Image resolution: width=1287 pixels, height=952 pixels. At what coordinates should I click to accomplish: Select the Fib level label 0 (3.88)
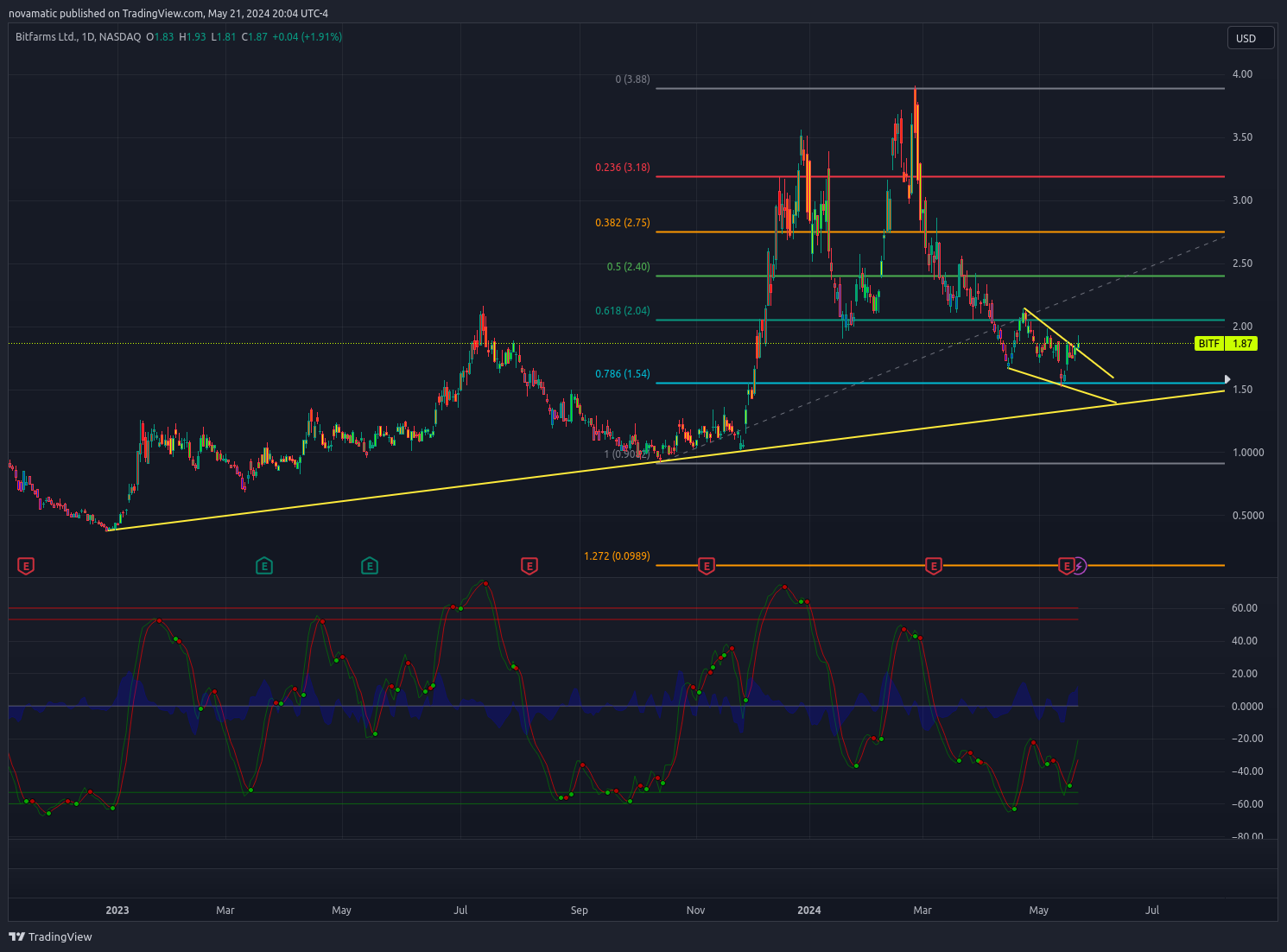pyautogui.click(x=632, y=79)
